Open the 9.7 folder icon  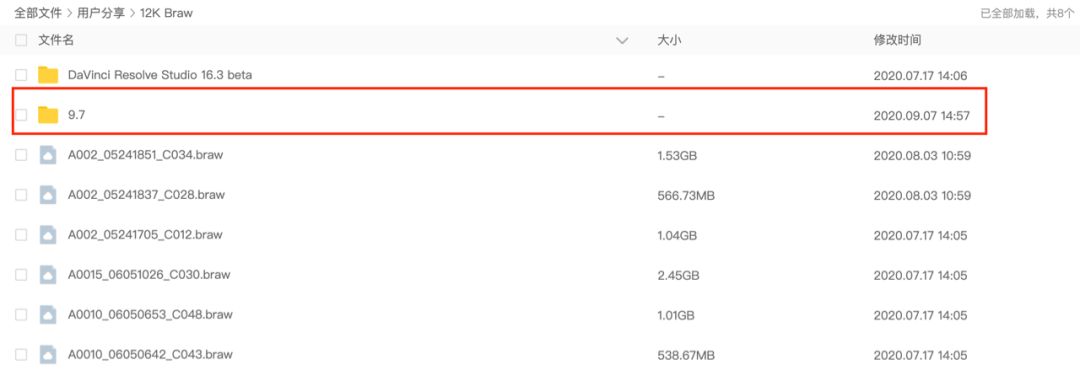(48, 115)
